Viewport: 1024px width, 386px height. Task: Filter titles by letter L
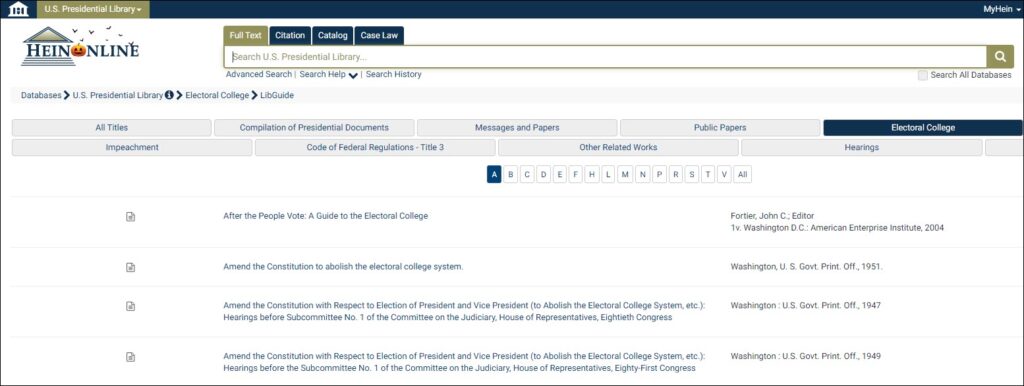(608, 175)
